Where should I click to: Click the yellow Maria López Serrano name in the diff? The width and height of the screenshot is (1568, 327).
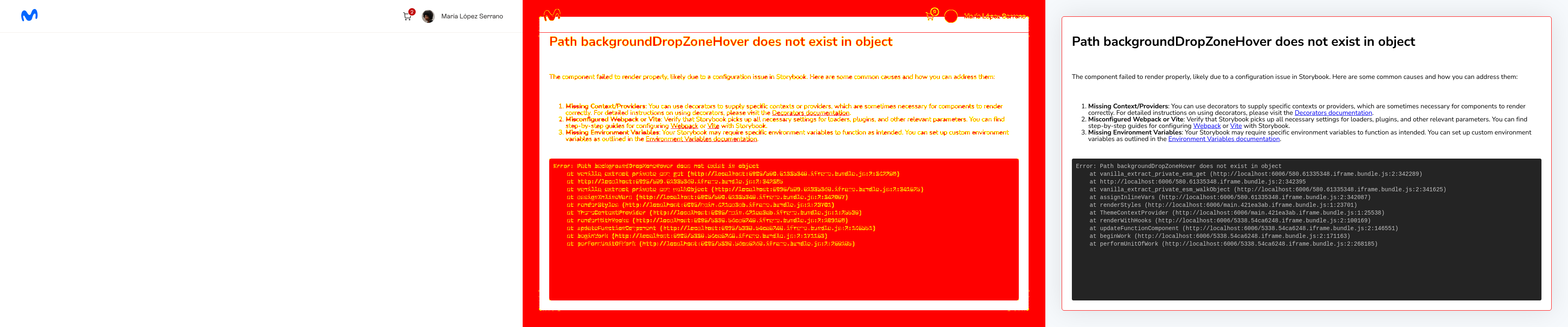pyautogui.click(x=995, y=16)
